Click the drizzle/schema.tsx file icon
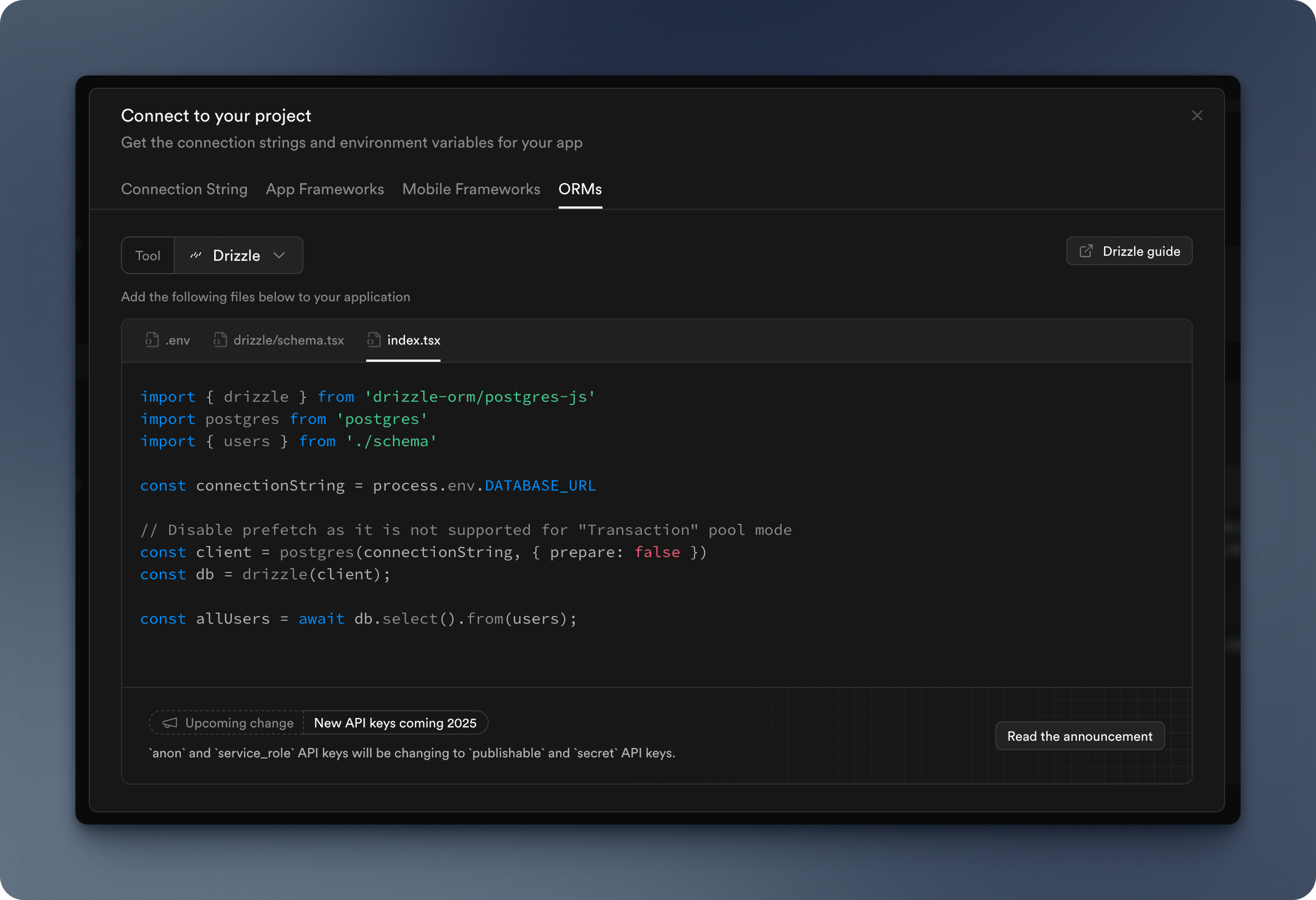 tap(220, 340)
